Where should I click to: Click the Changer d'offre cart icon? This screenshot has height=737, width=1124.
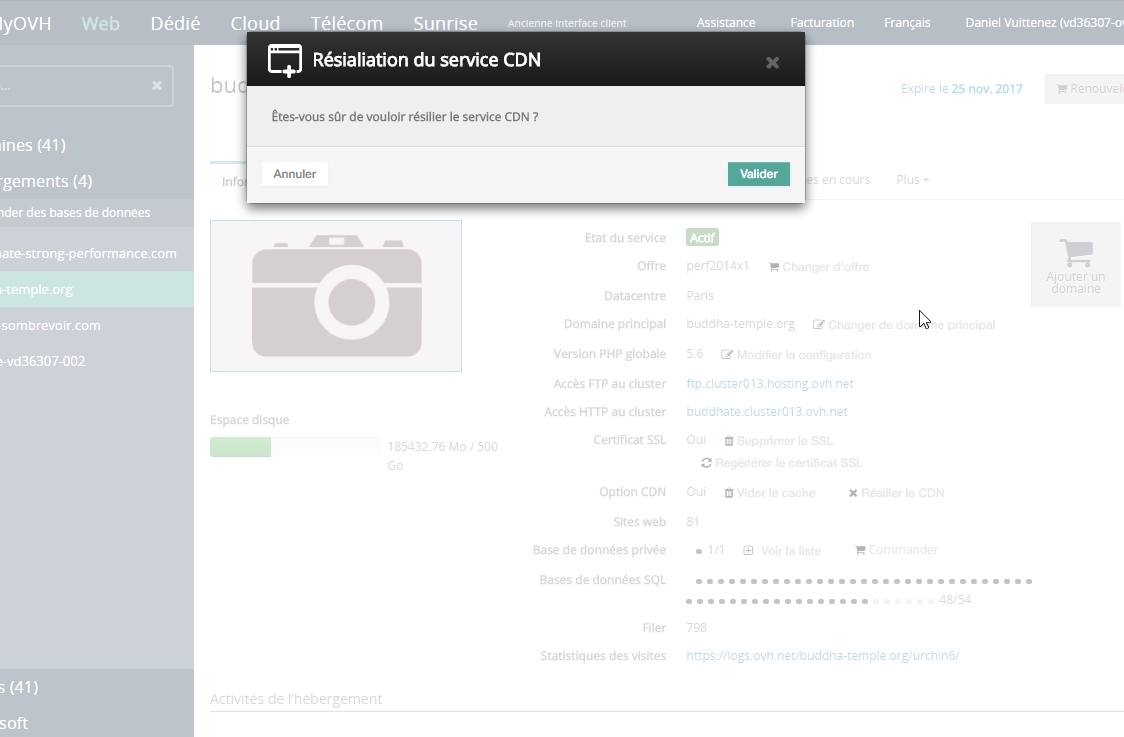(773, 267)
